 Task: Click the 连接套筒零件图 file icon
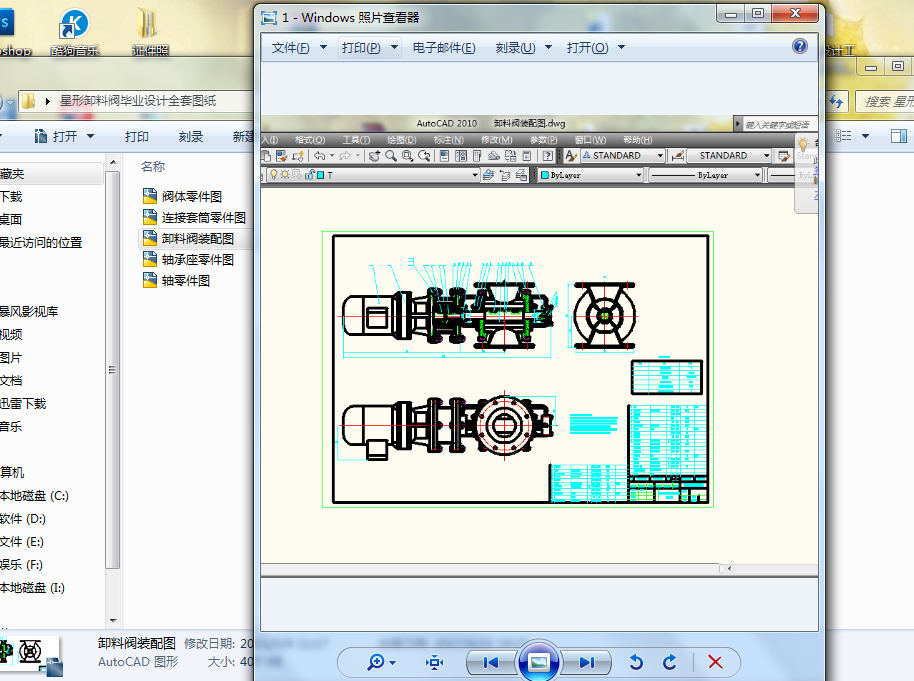(x=150, y=217)
